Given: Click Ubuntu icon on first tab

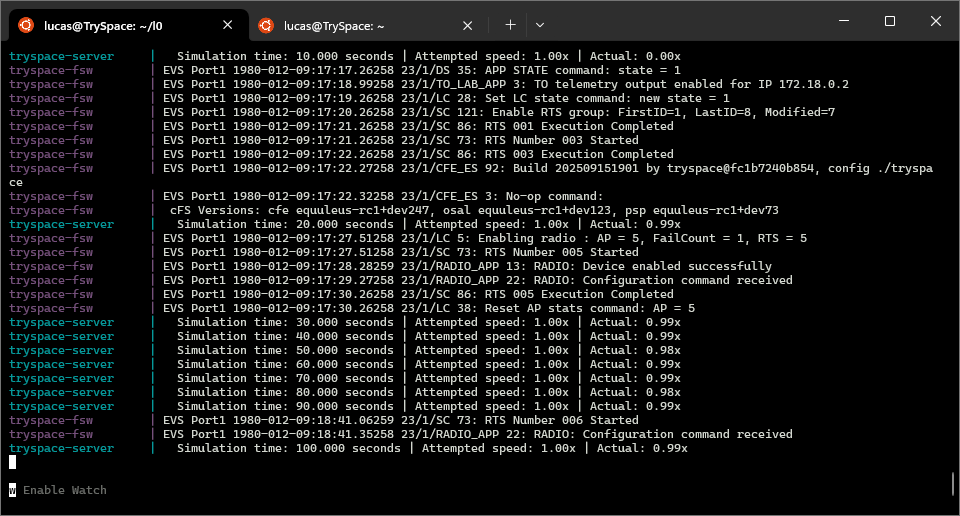Looking at the screenshot, I should click(26, 25).
